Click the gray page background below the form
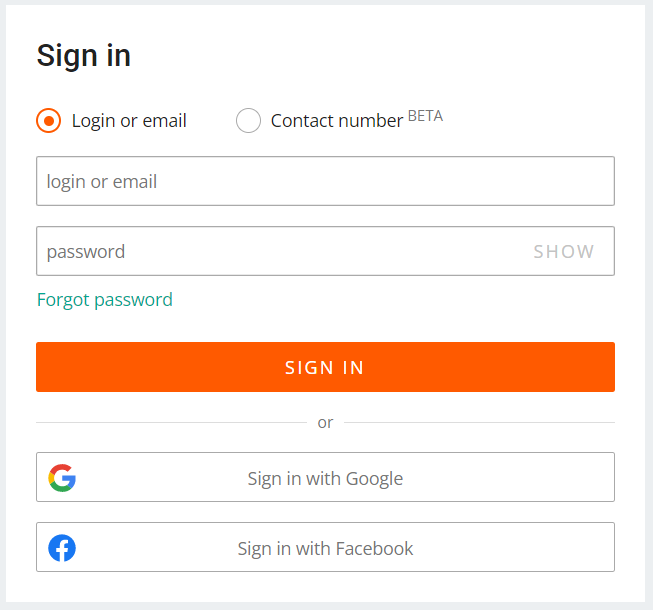 pos(325,606)
